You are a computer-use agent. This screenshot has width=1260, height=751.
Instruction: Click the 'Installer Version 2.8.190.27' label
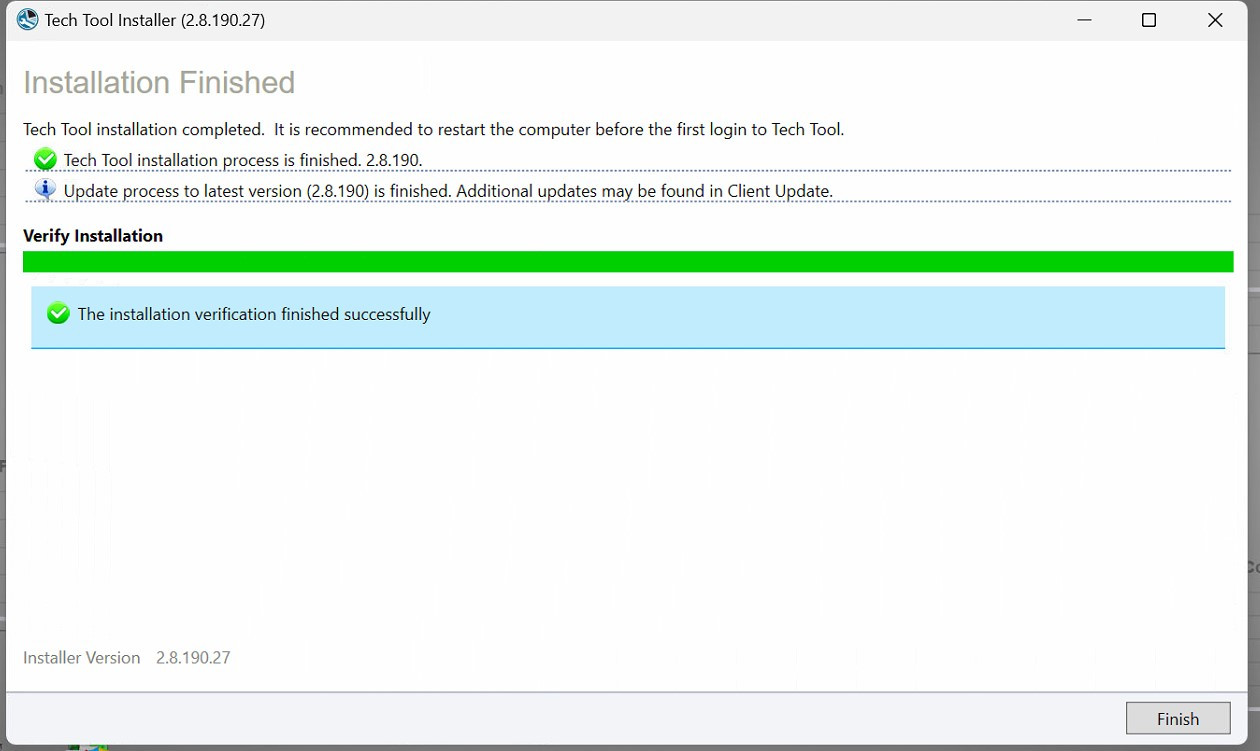coord(127,658)
